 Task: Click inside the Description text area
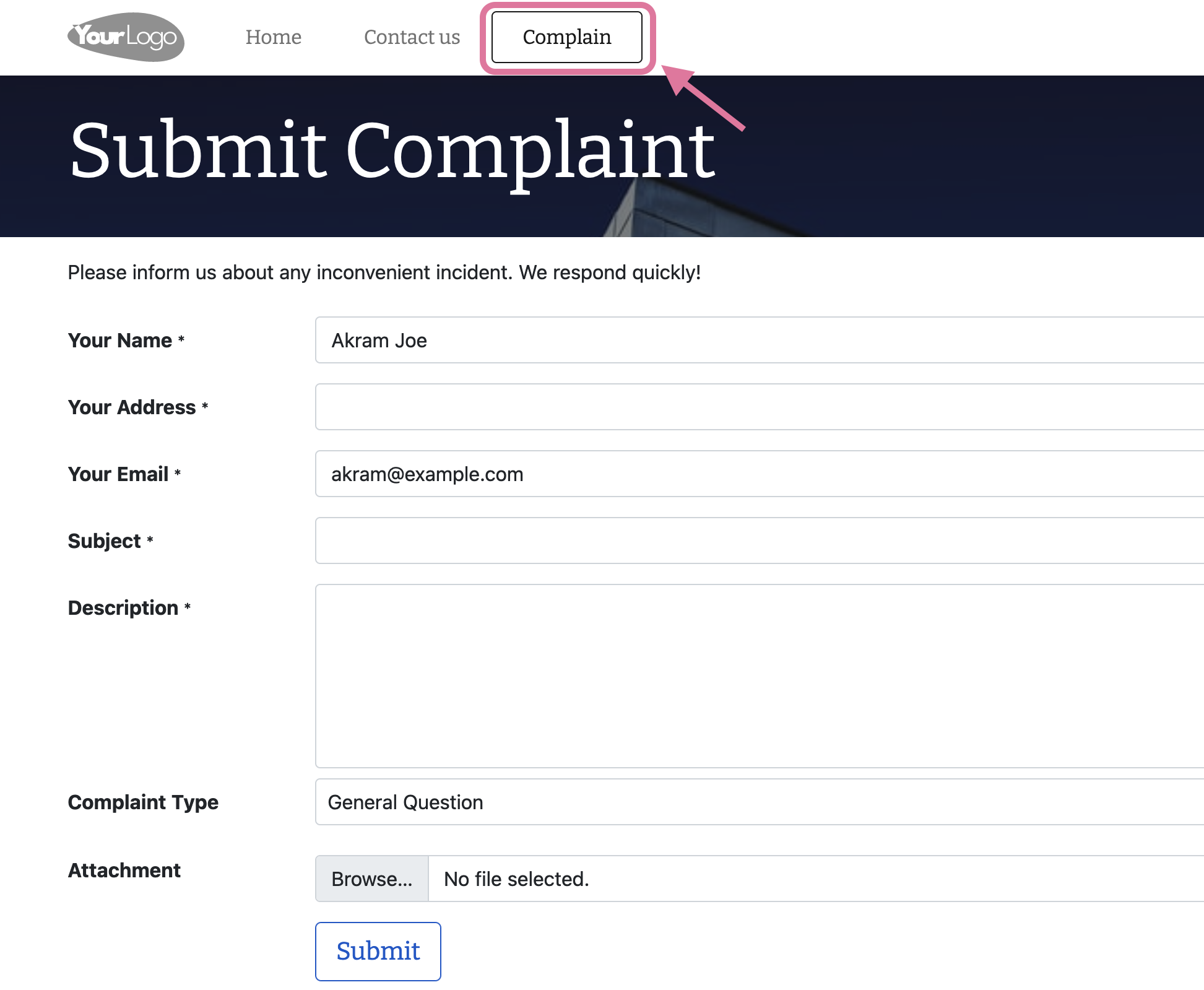[x=760, y=676]
